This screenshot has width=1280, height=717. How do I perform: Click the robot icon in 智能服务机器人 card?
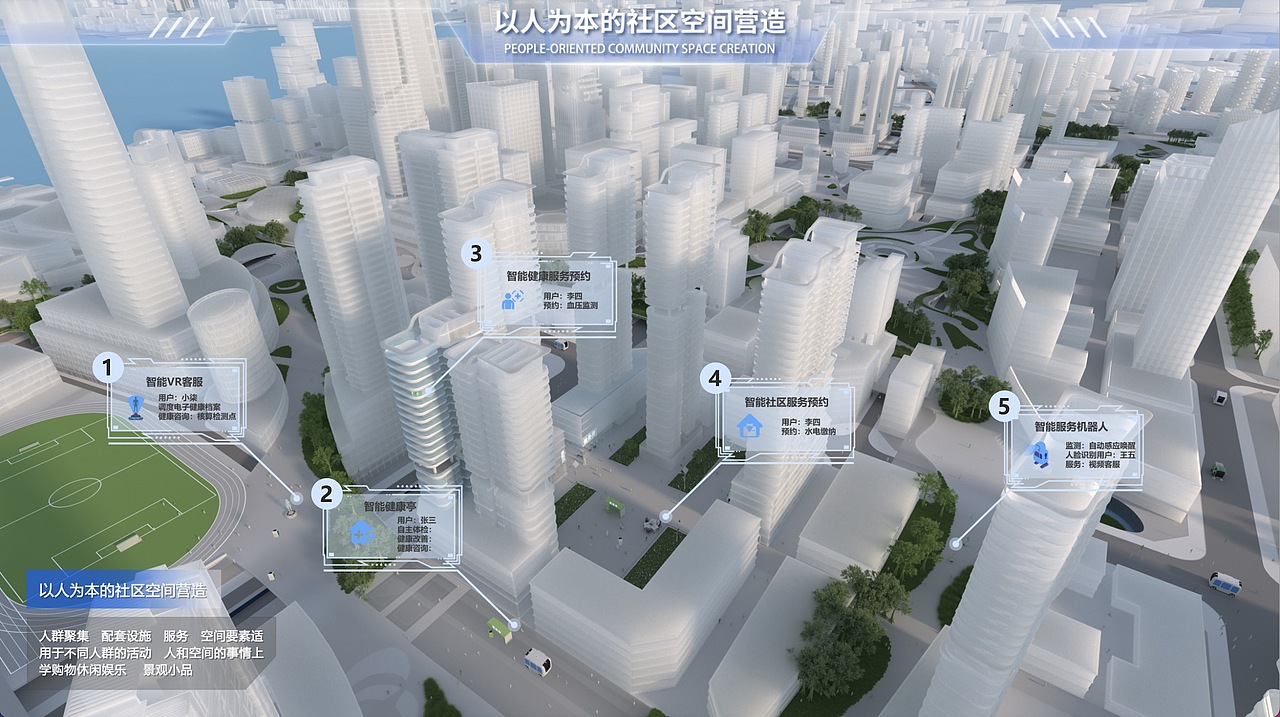coord(1040,454)
